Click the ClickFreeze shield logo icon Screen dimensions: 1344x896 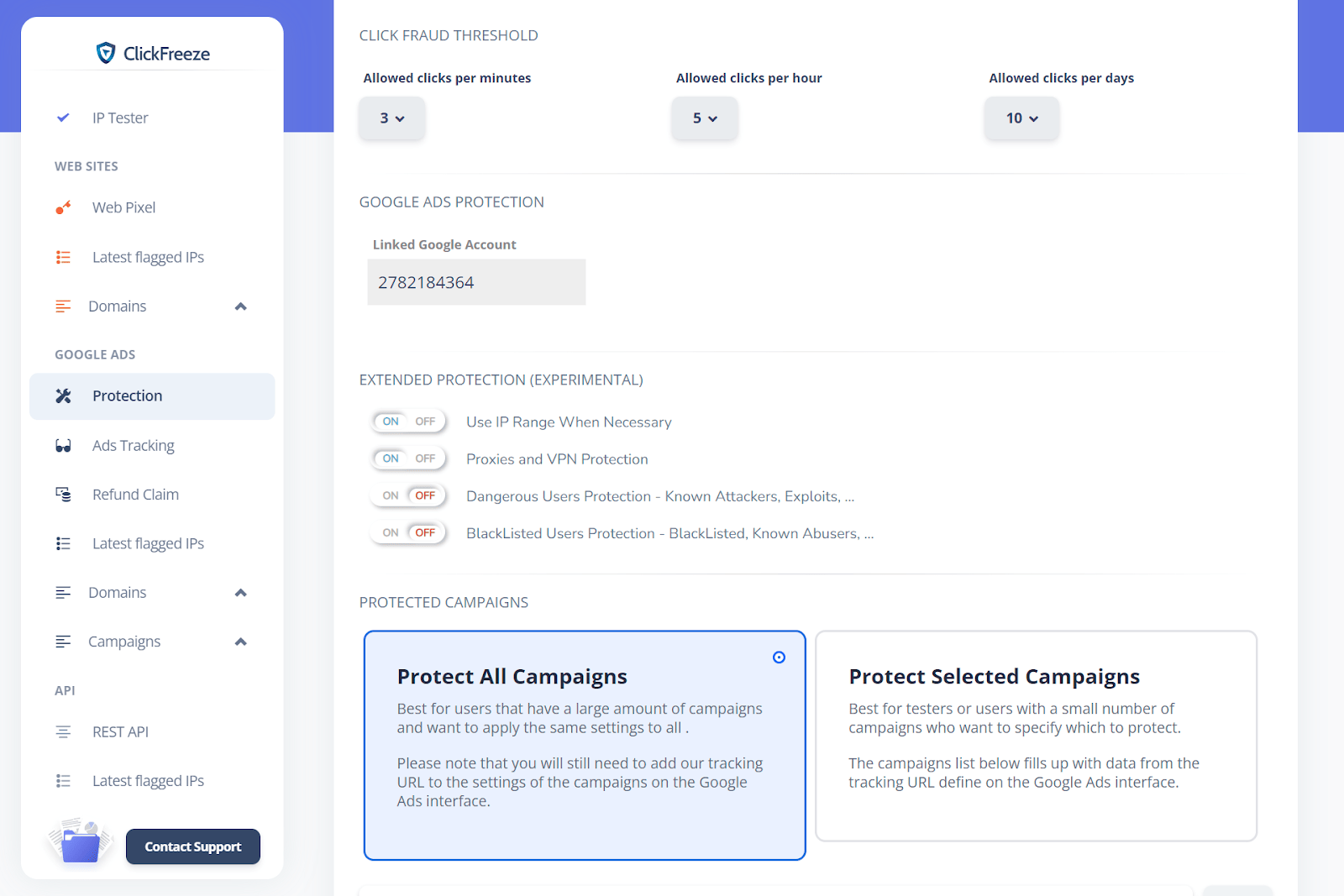[x=106, y=54]
